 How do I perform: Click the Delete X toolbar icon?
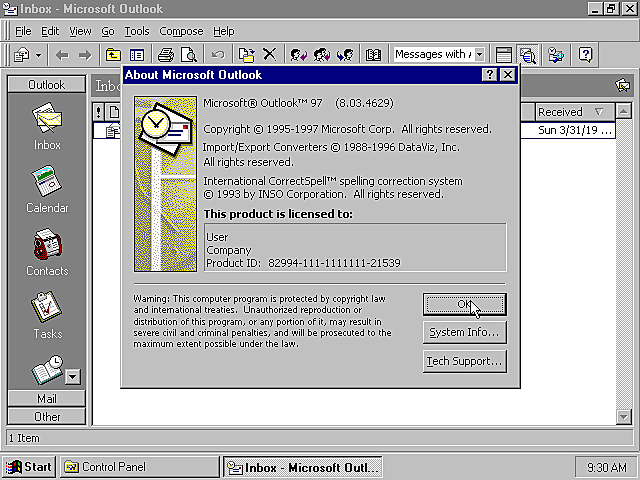click(x=269, y=55)
